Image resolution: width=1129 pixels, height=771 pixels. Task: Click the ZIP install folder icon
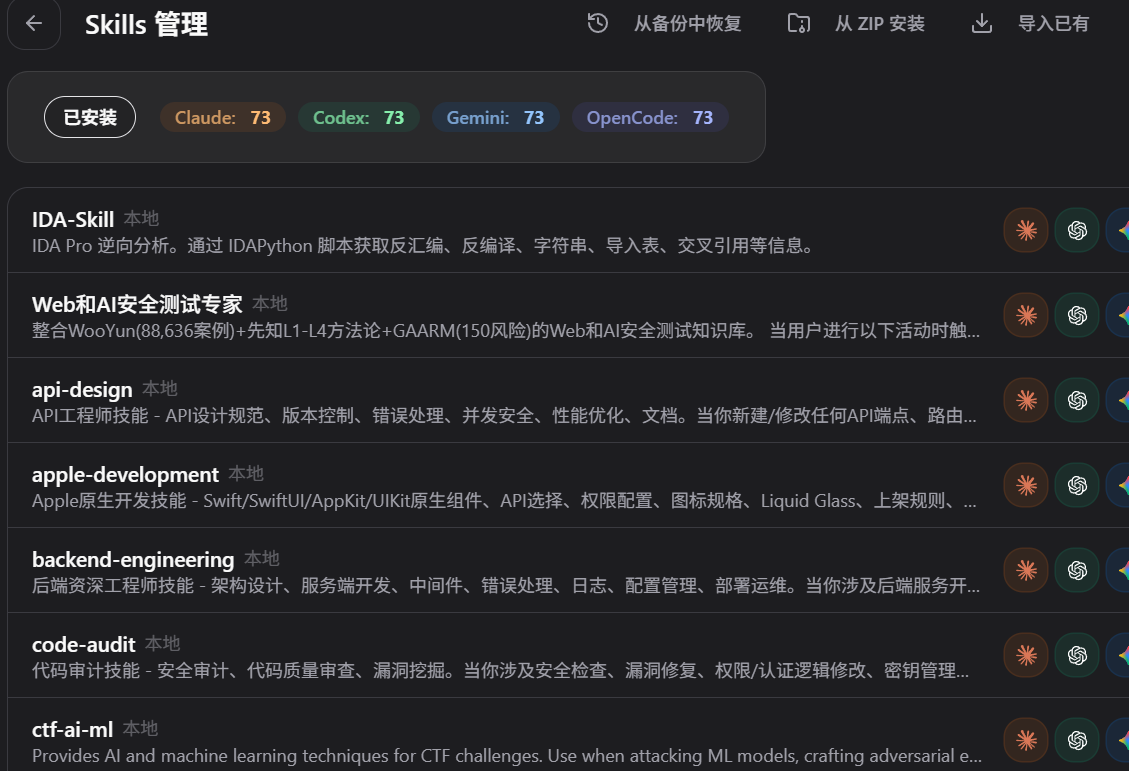click(799, 24)
